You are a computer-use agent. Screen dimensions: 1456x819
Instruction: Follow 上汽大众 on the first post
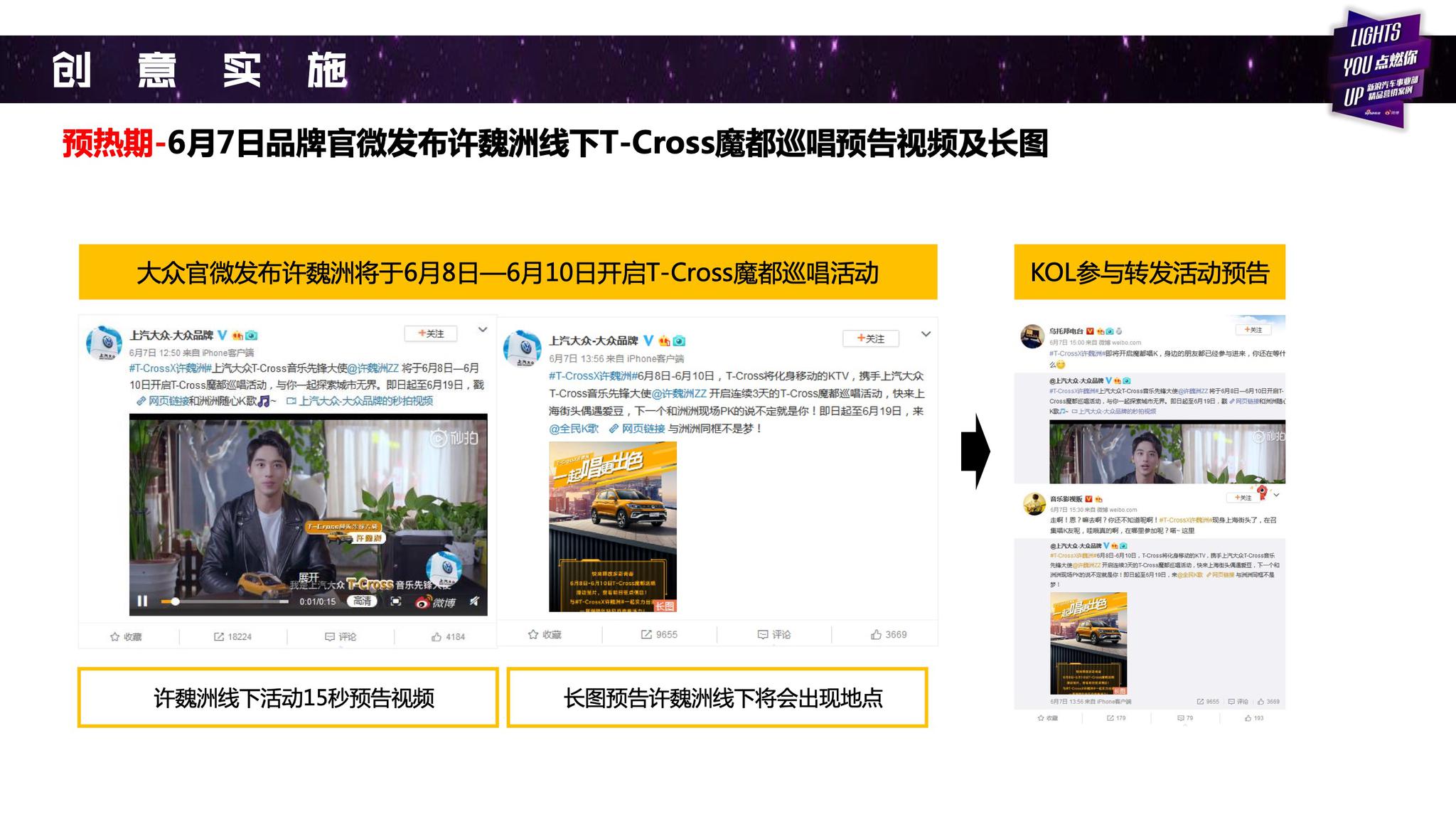click(x=431, y=333)
